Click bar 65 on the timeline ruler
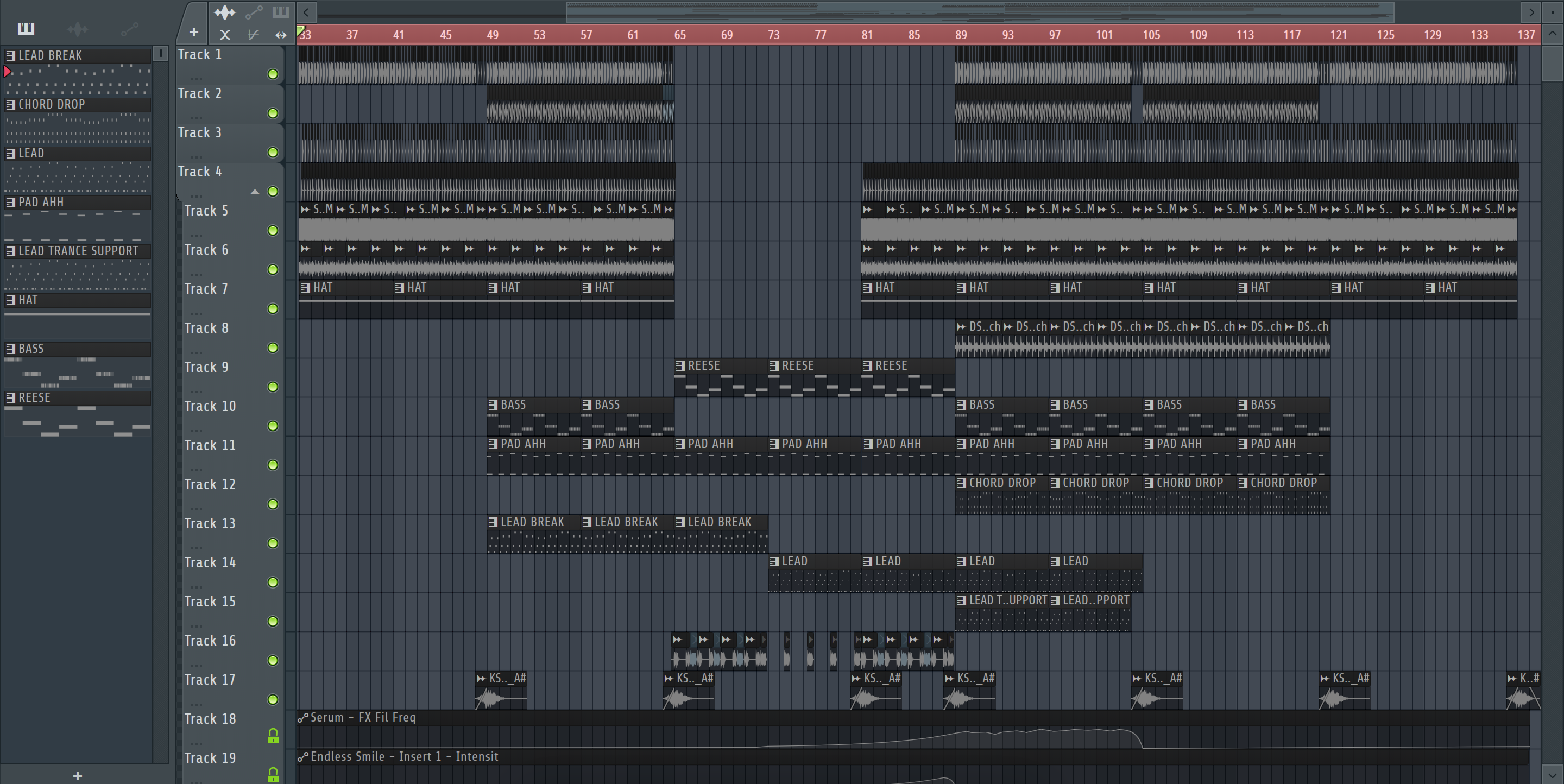Viewport: 1564px width, 784px height. click(x=680, y=35)
